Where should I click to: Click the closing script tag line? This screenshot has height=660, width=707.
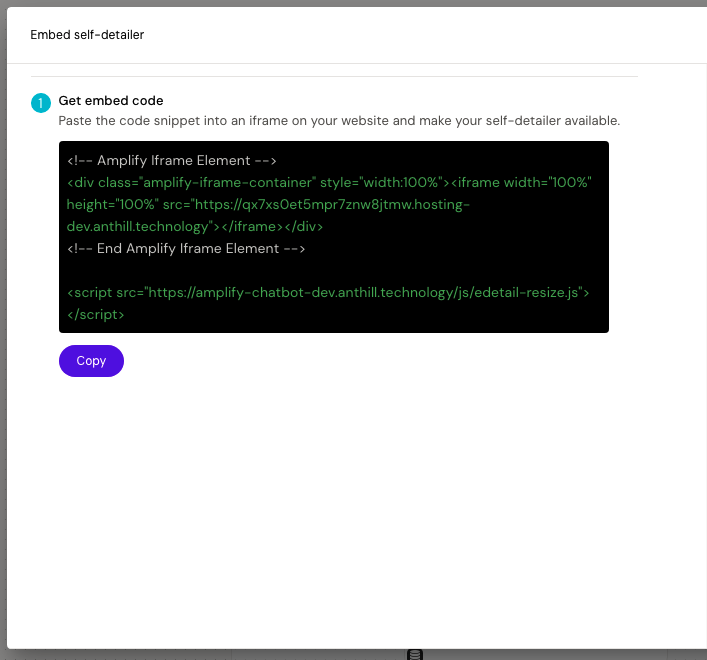(96, 314)
